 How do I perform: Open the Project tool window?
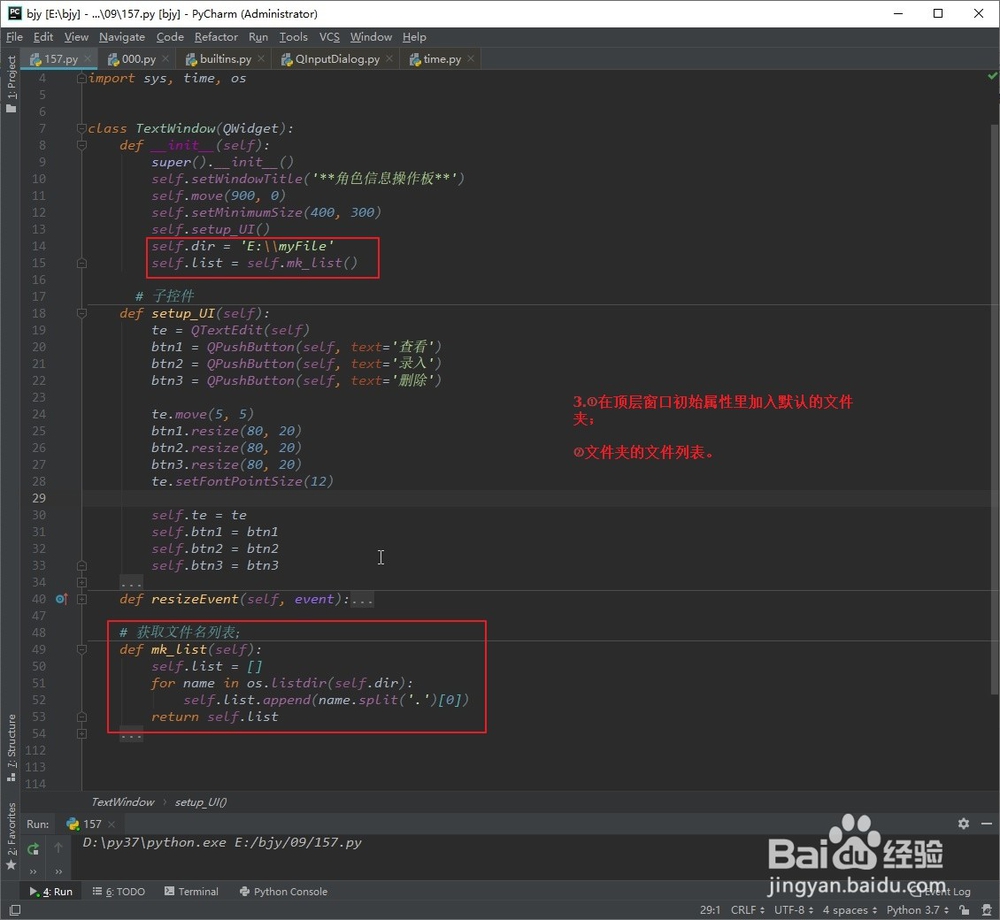tap(11, 84)
